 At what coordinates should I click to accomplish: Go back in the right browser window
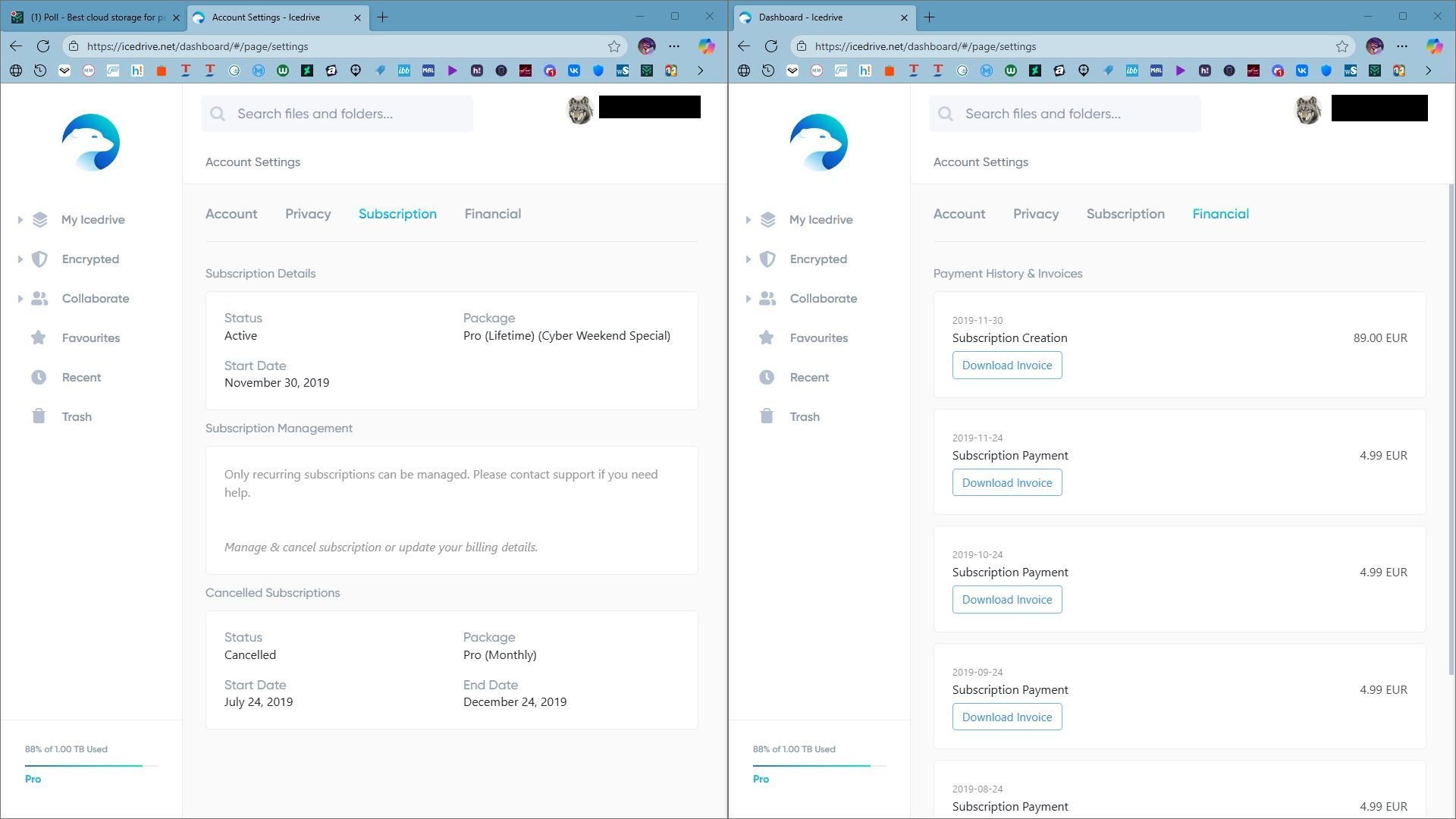point(744,46)
